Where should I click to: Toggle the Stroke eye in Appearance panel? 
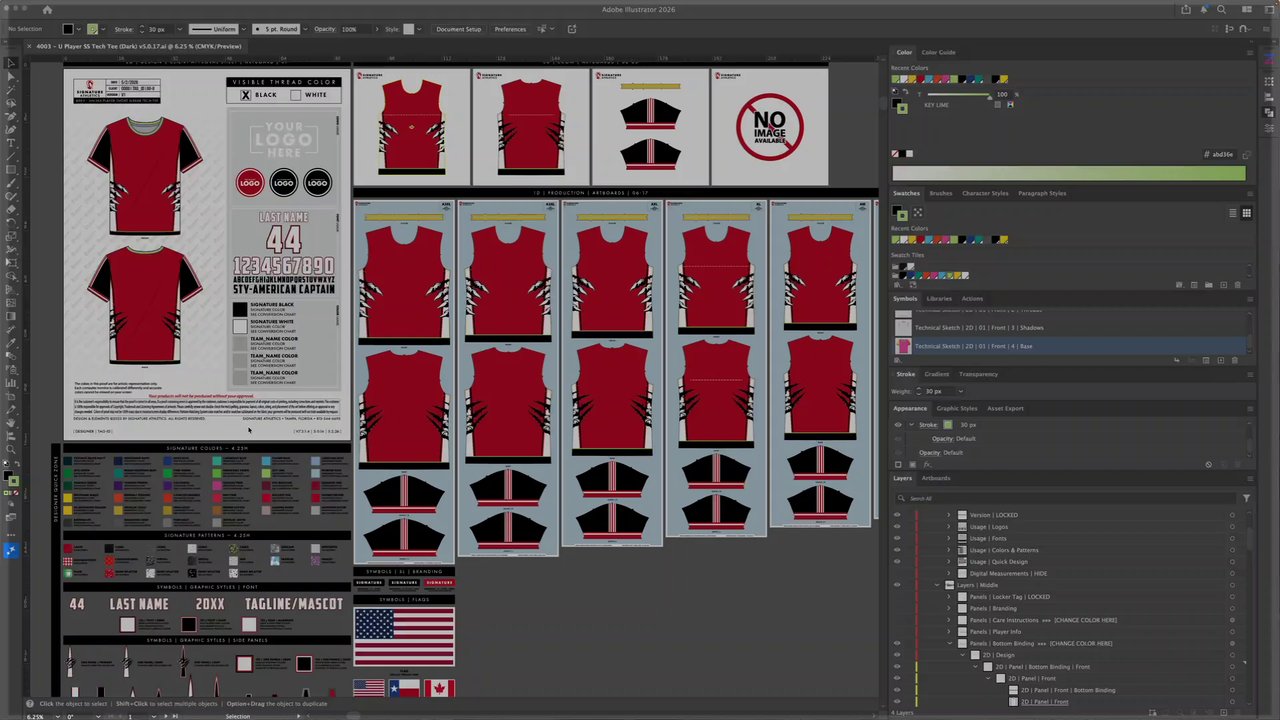(x=898, y=425)
